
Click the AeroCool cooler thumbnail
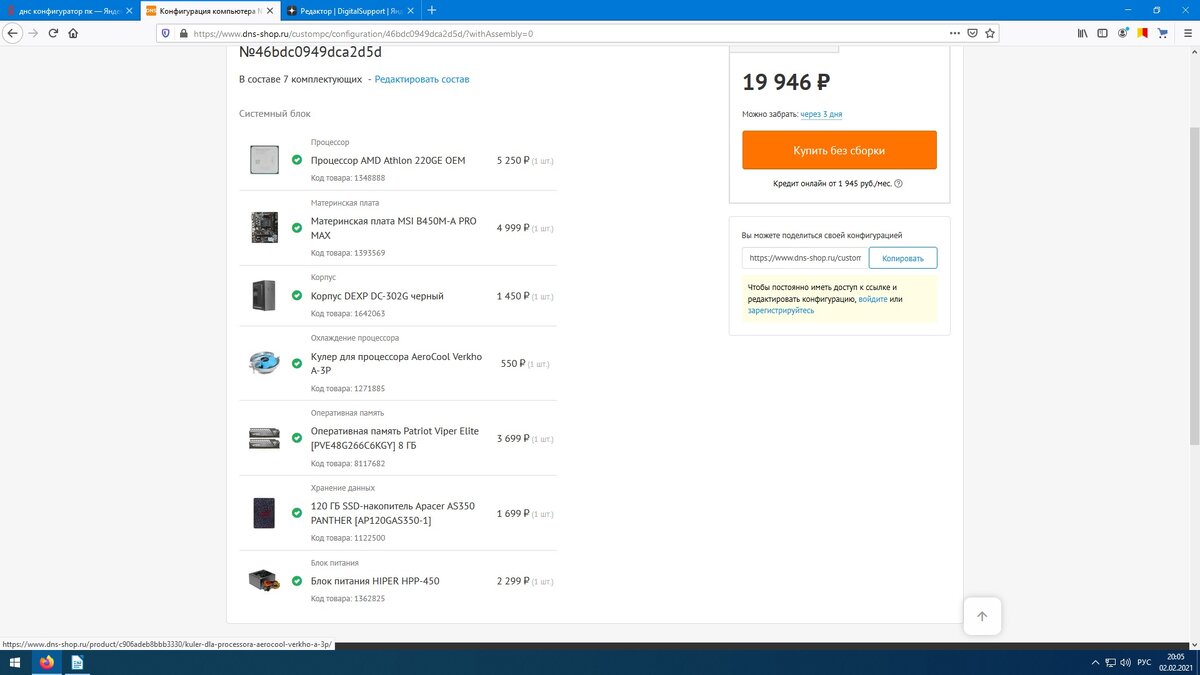pyautogui.click(x=264, y=363)
